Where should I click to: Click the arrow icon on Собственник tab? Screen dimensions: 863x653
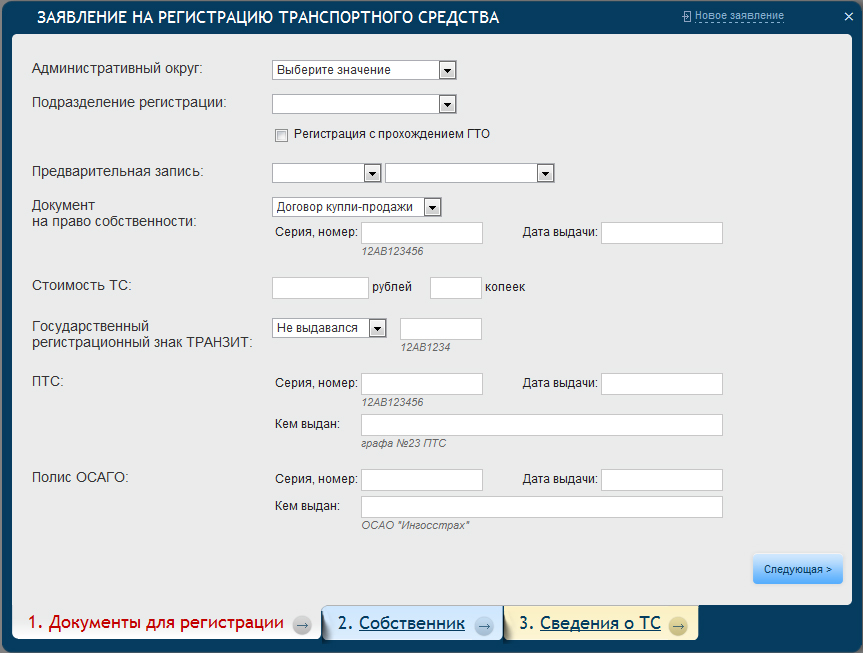[x=484, y=625]
